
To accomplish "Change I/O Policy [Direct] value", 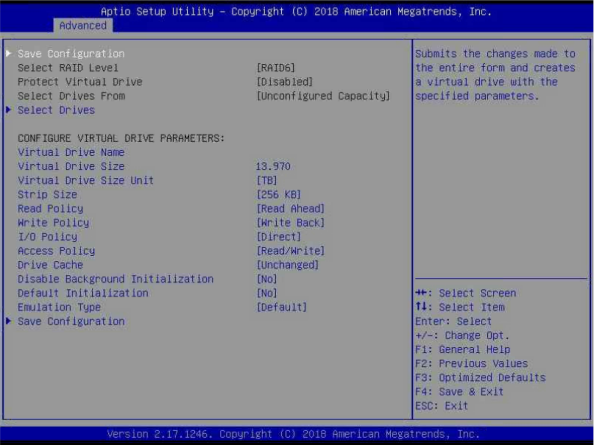I will click(x=279, y=237).
